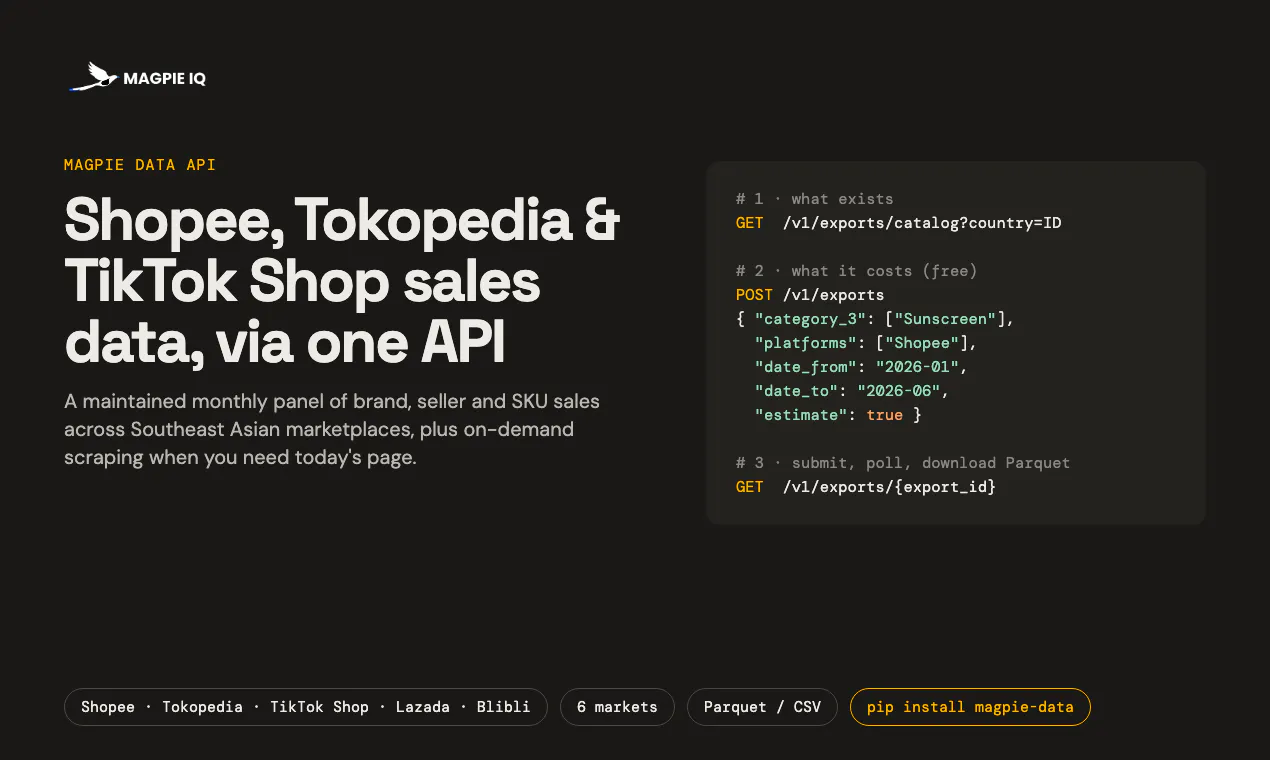This screenshot has width=1270, height=760.
Task: Click the 6 markets pill
Action: (617, 707)
